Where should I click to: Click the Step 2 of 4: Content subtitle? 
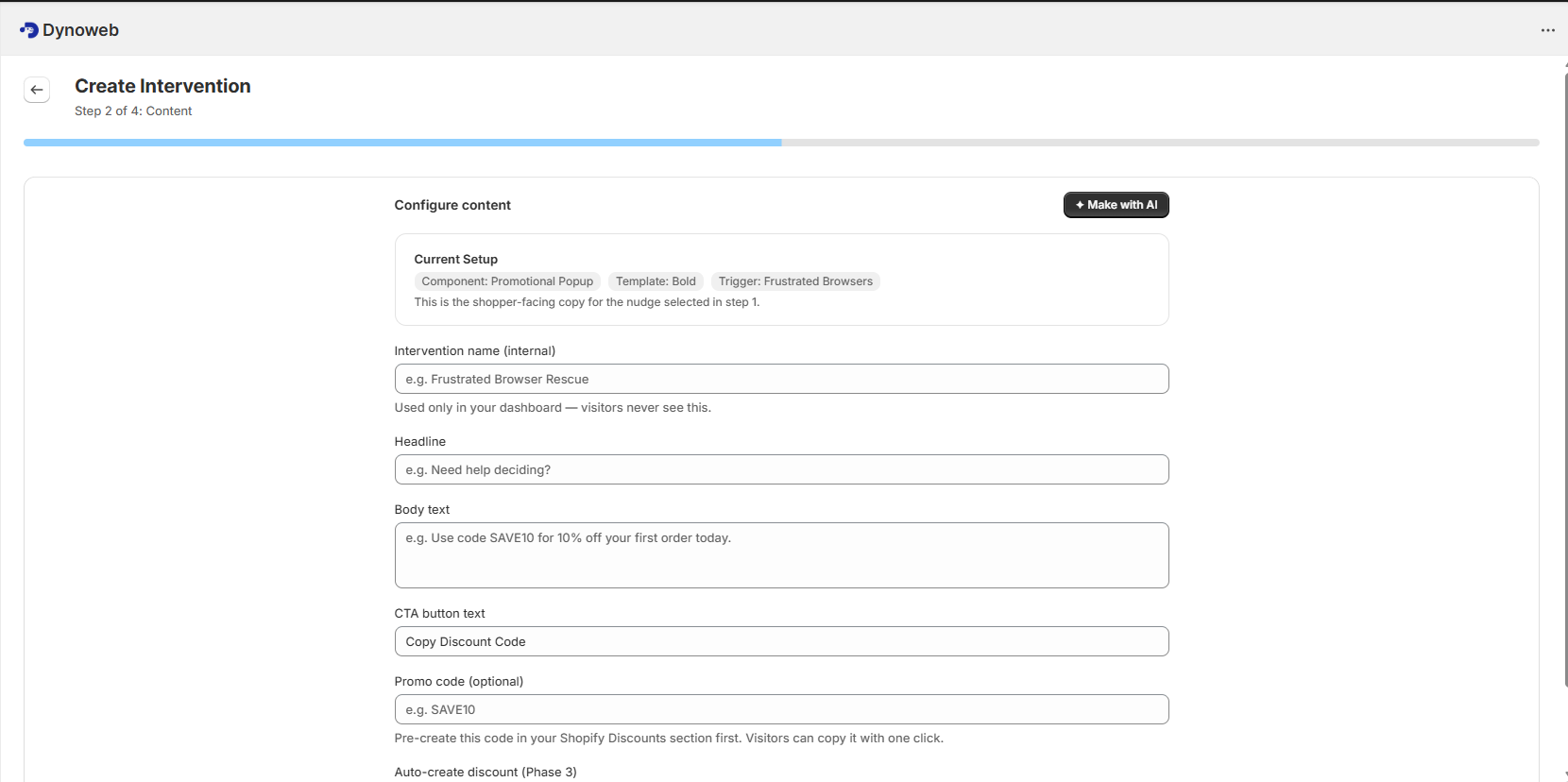point(133,110)
